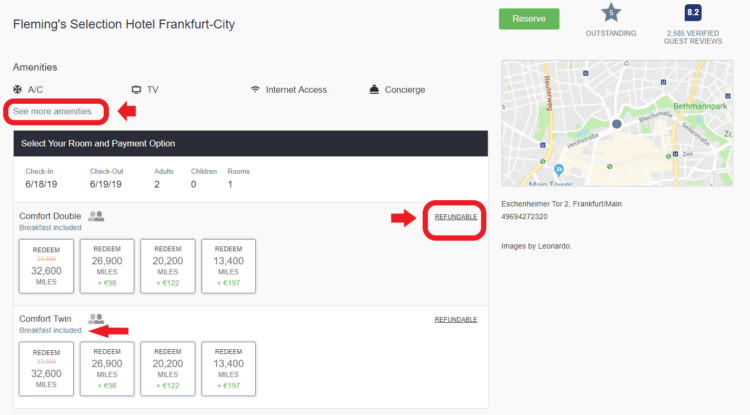Click the green Reserve button
Viewport: 750px width, 415px height.
click(x=529, y=19)
